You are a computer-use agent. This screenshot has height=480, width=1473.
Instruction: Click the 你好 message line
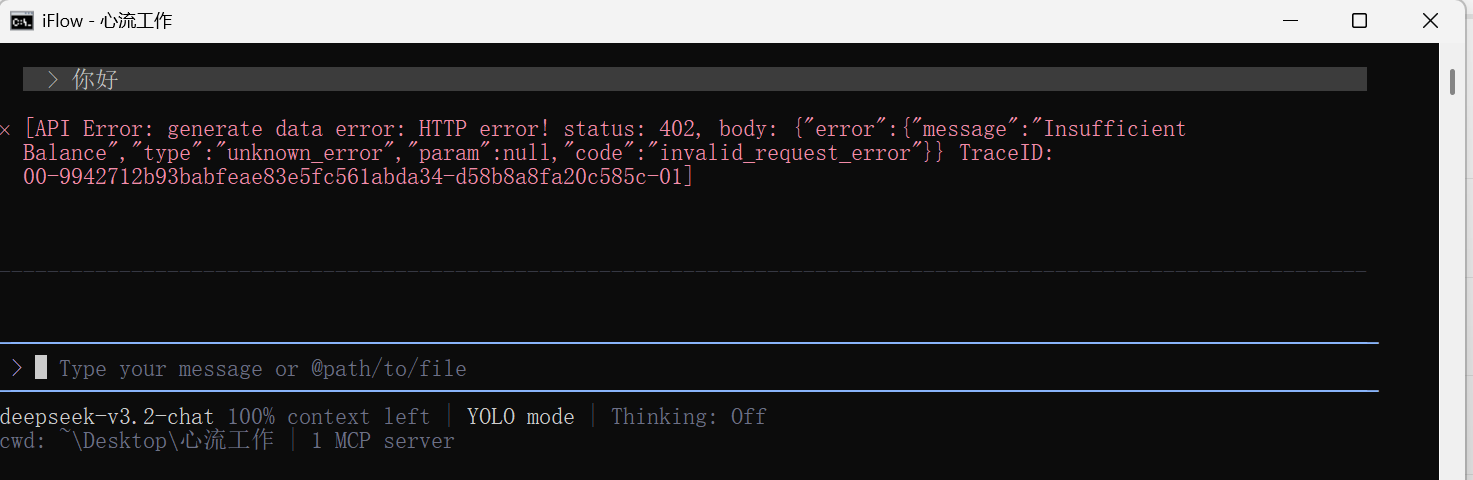tap(95, 79)
